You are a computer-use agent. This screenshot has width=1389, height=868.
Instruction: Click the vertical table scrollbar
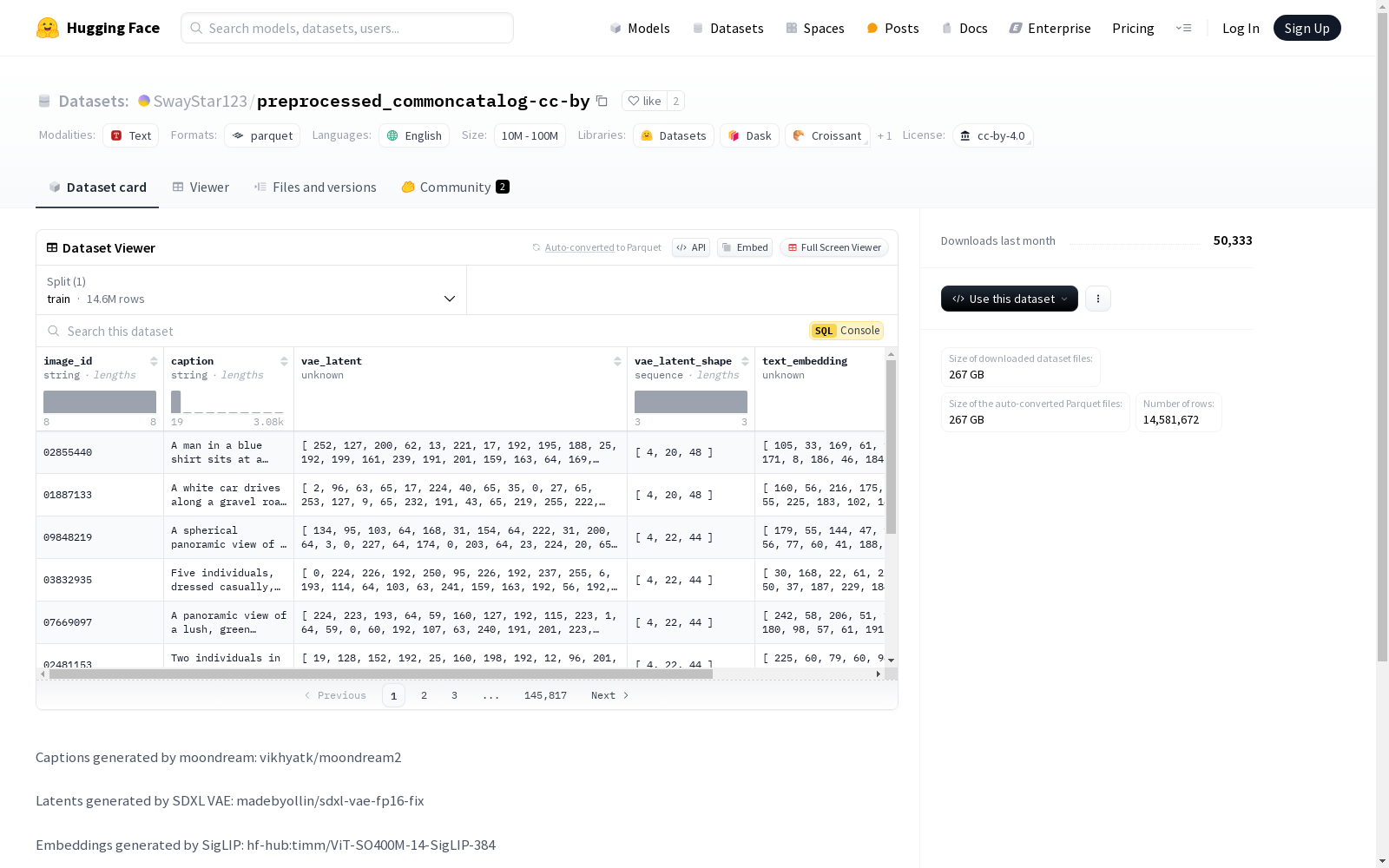[x=891, y=447]
